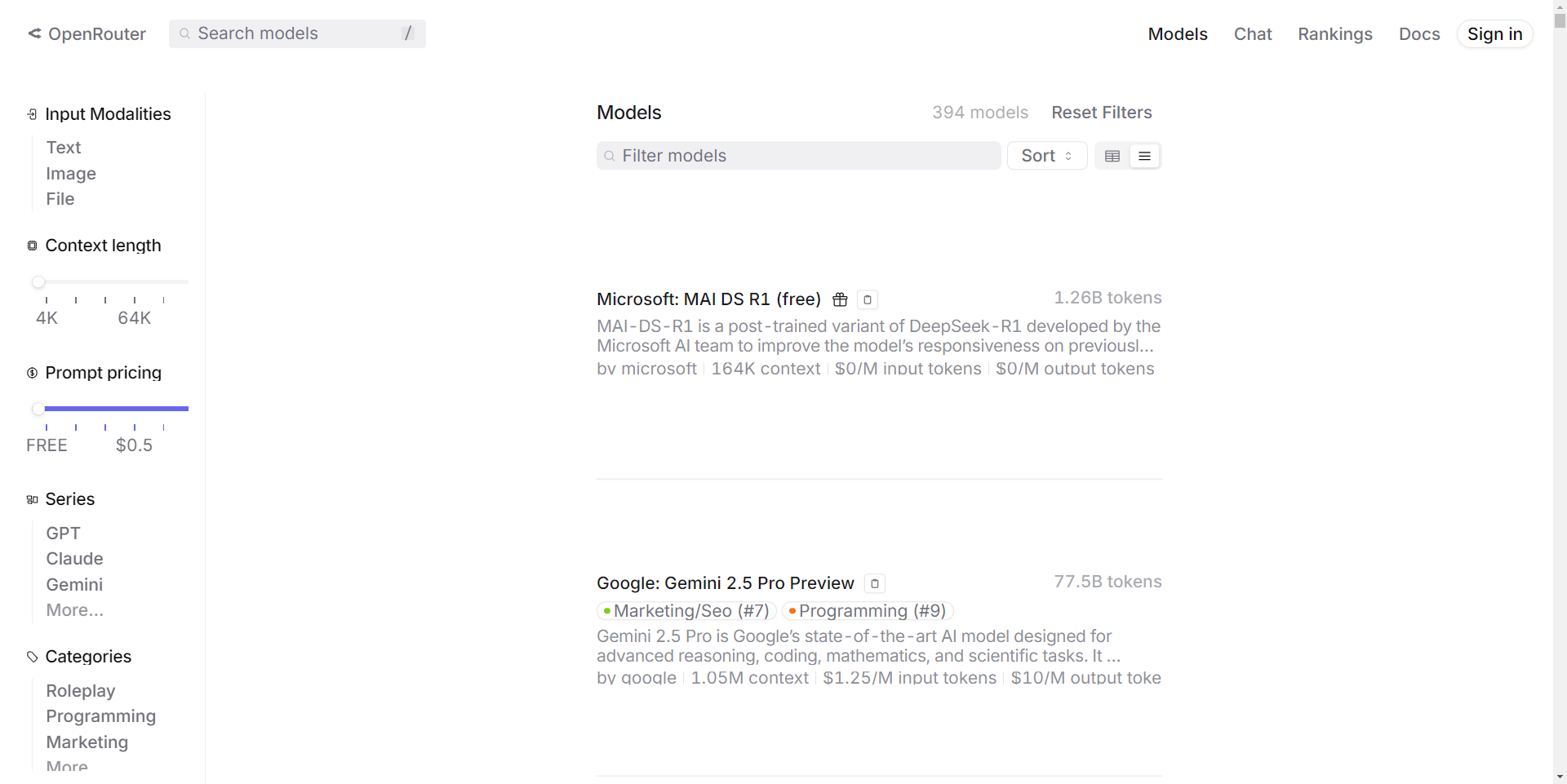Image resolution: width=1567 pixels, height=784 pixels.
Task: Click the Prompt pricing dollar icon
Action: 32,373
